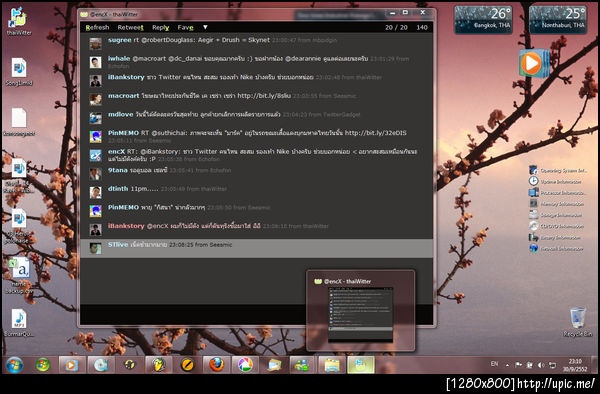Screen dimensions: 600x394
Task: Click Fave in thaiWitter menu
Action: click(186, 28)
